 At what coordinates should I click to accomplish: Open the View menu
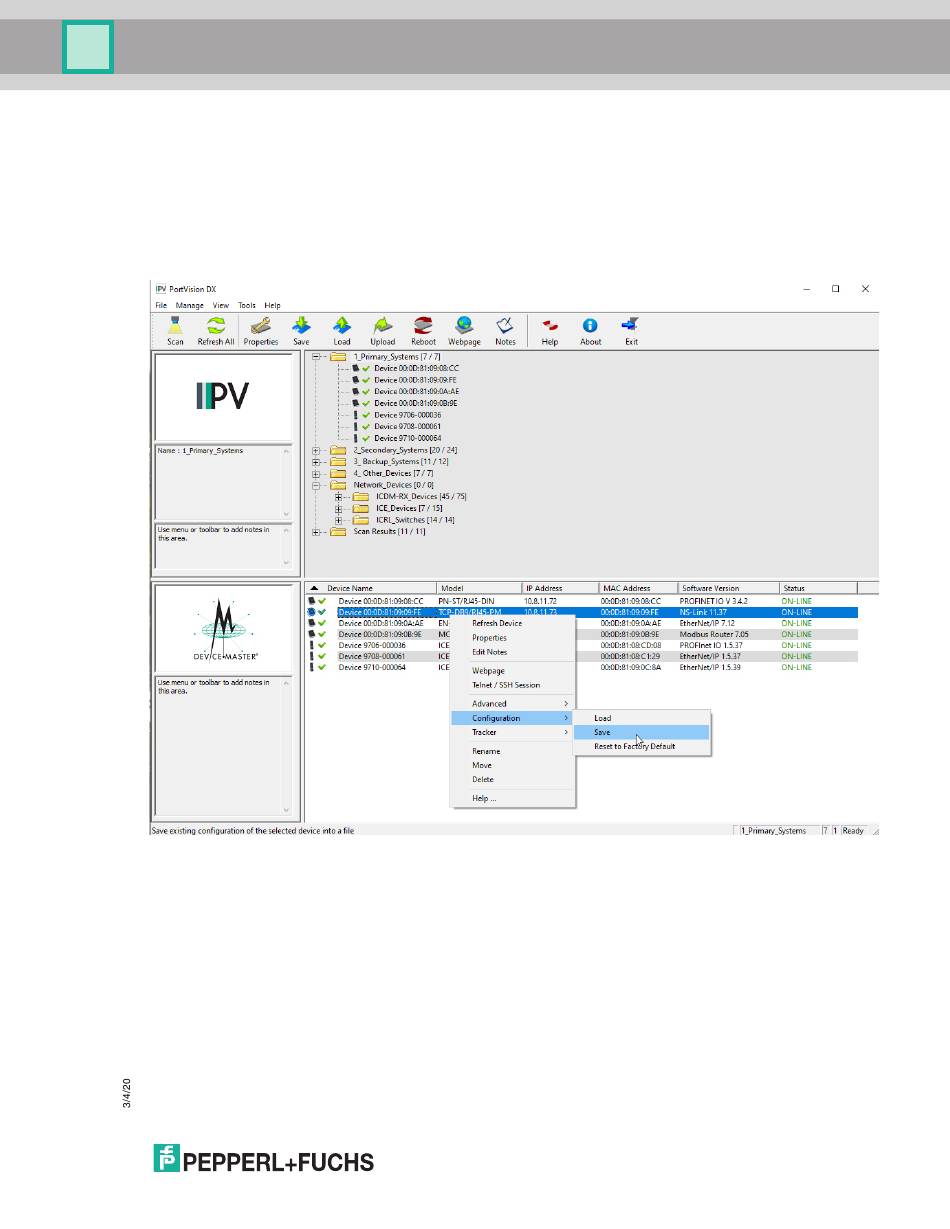pos(221,305)
